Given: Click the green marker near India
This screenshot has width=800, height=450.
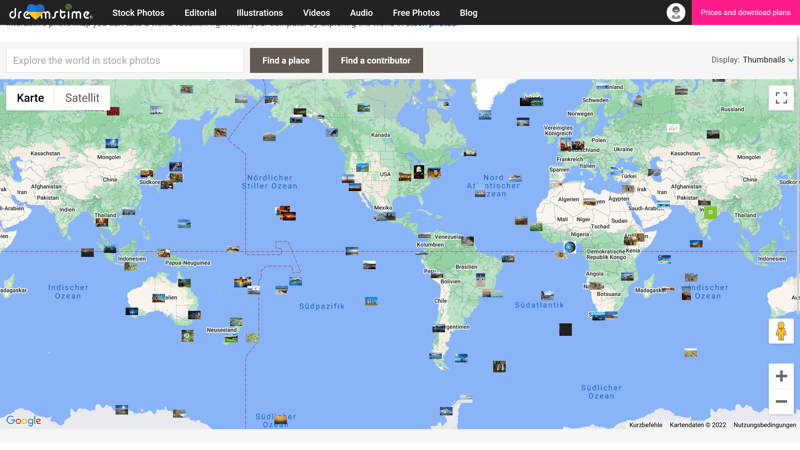Looking at the screenshot, I should 710,212.
